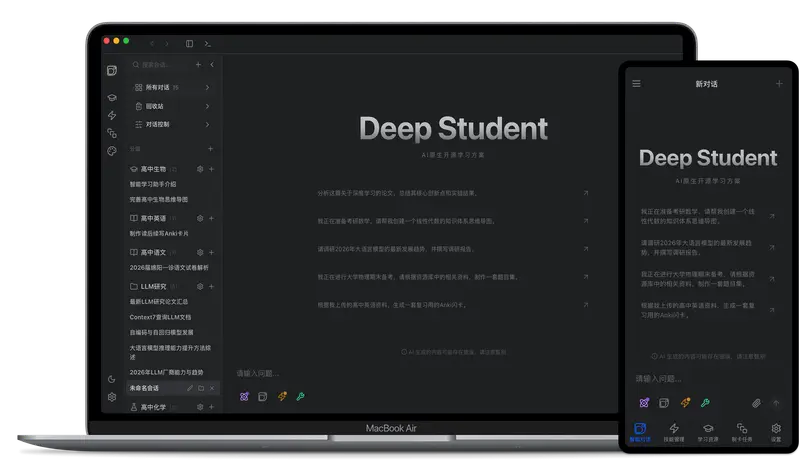Click the lightning bolt icon in left rail
The height and width of the screenshot is (462, 800).
(112, 115)
